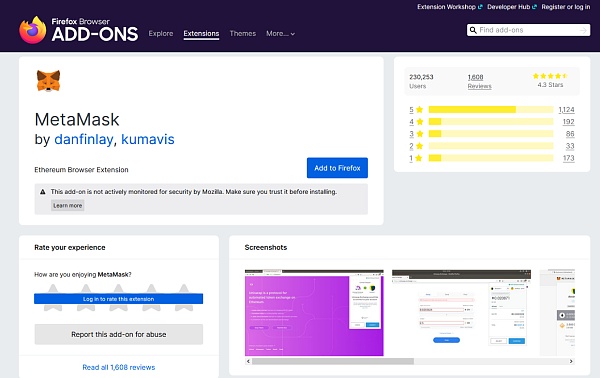Expand the More... dropdown menu
Screen dimensions: 600x378
pyautogui.click(x=280, y=34)
